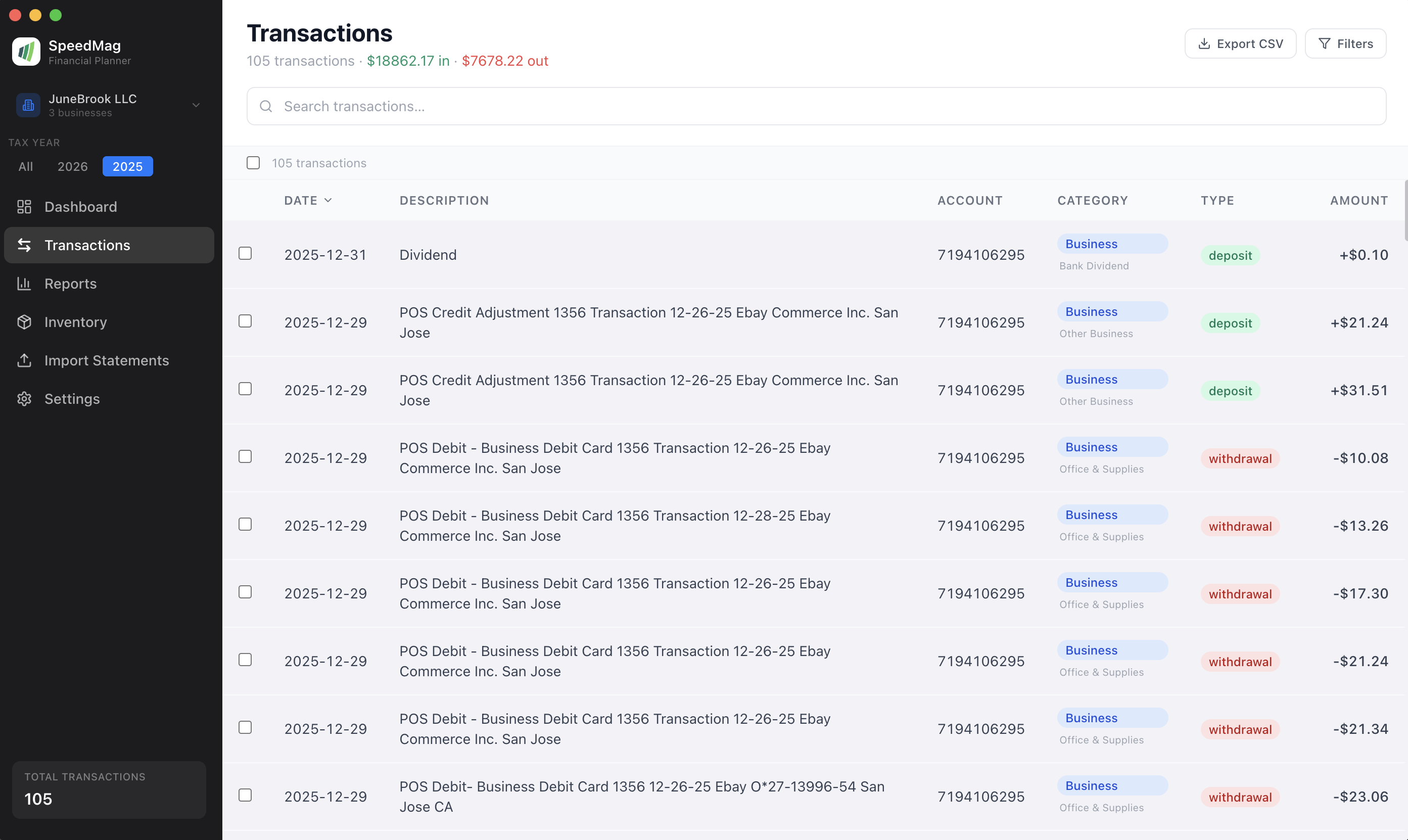Click the SpeedMag logo icon
Screen dimensions: 1408x840
(26, 52)
